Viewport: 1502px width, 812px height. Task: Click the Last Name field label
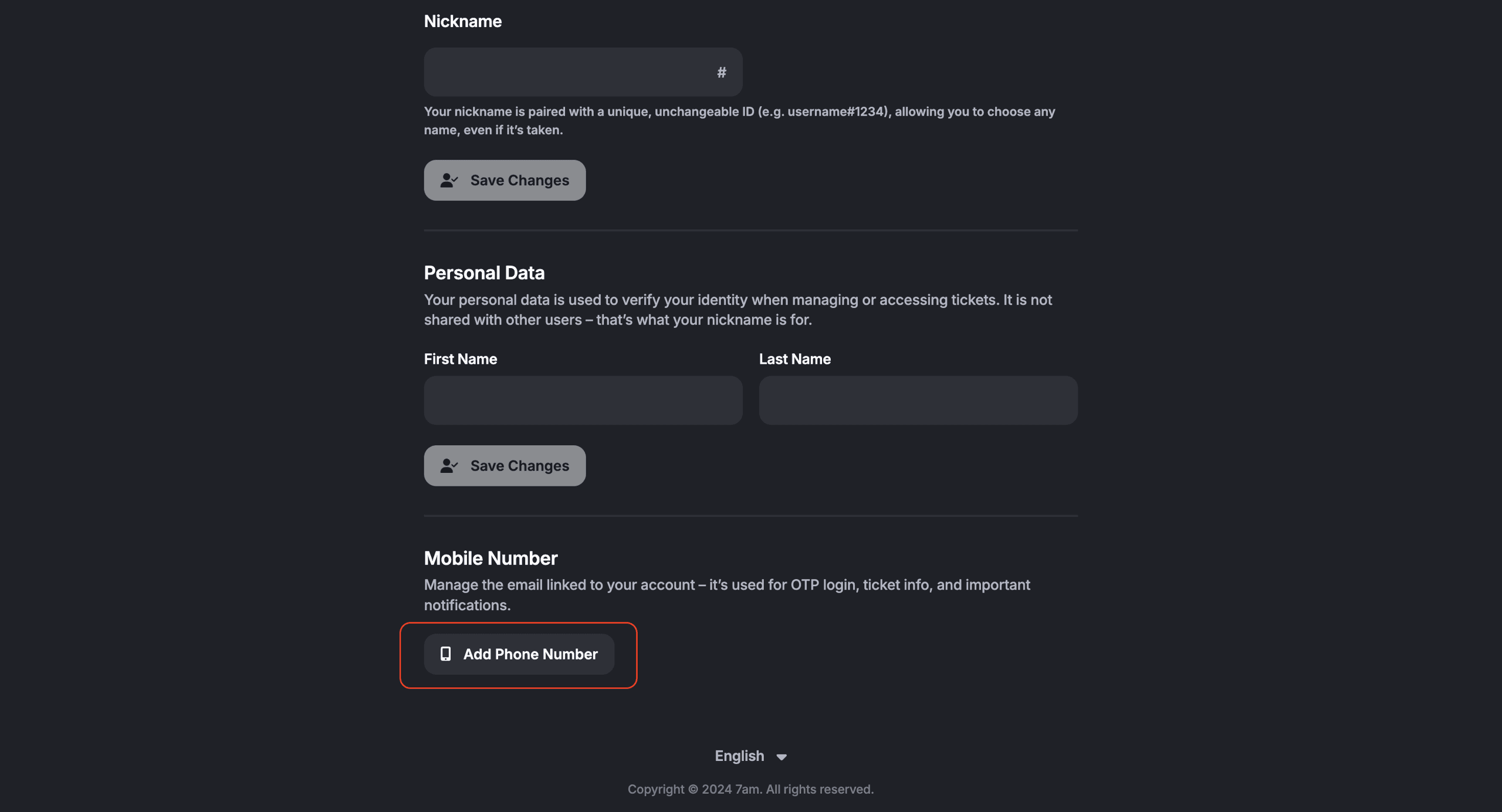pyautogui.click(x=794, y=359)
